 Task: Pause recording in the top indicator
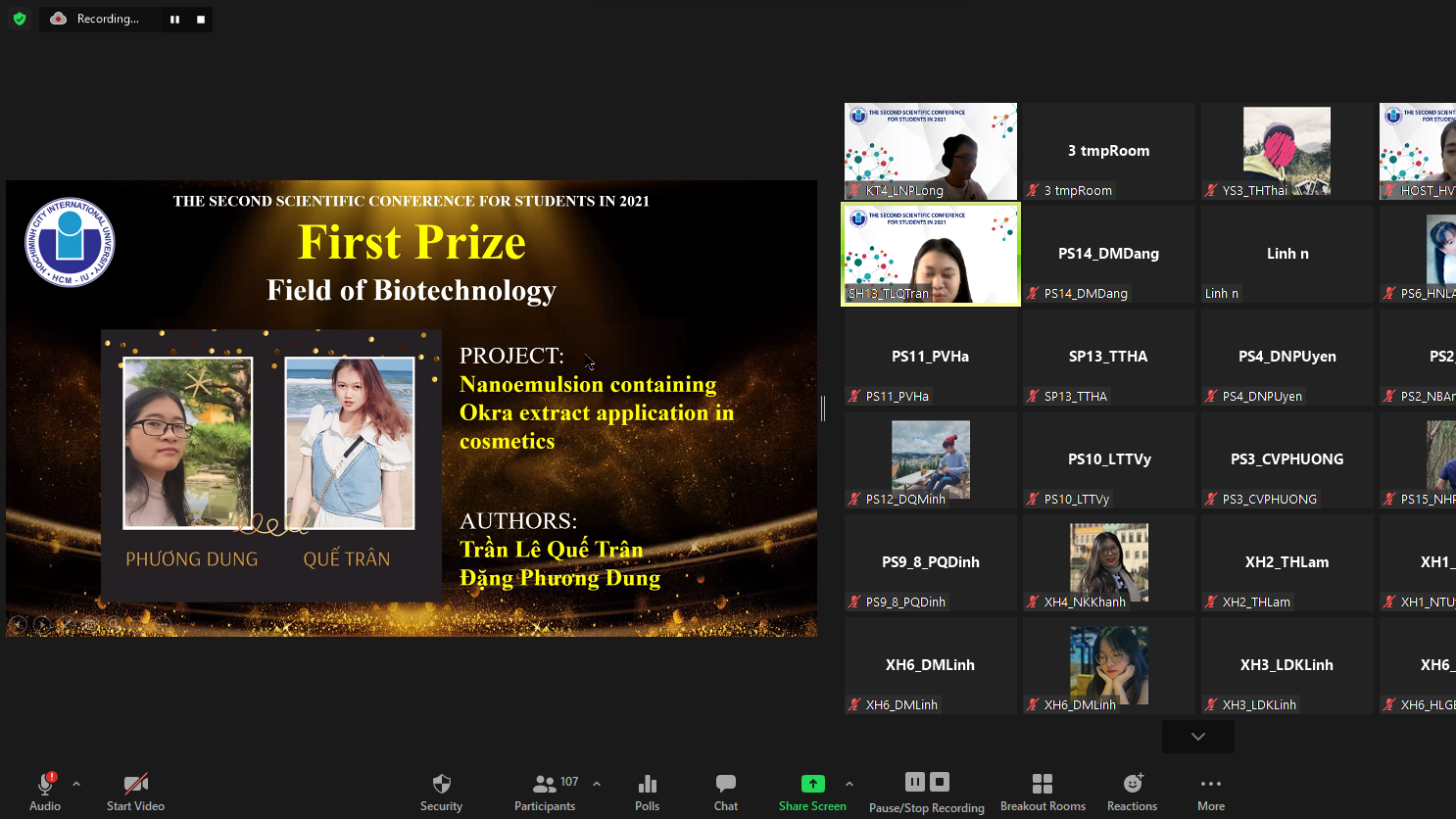[x=174, y=20]
